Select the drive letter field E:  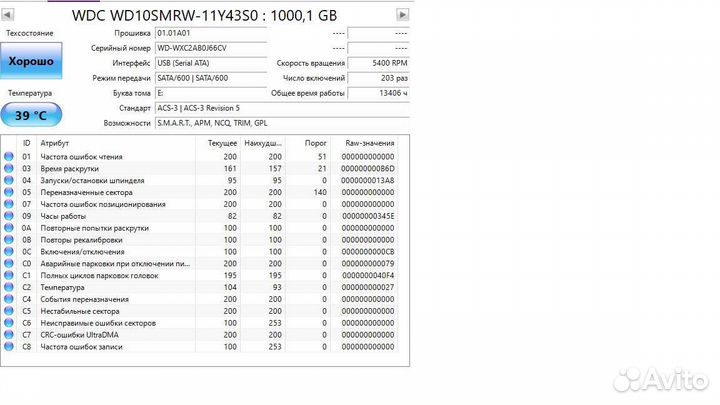211,93
